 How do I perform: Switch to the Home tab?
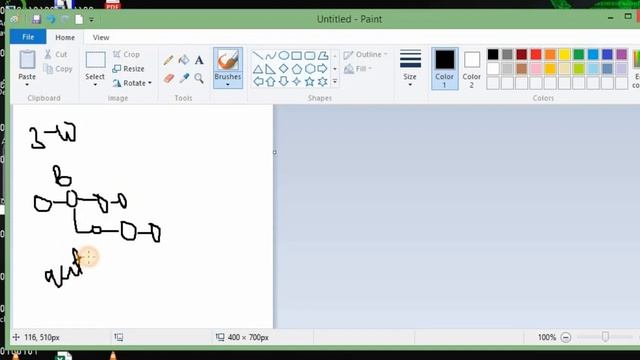(x=65, y=37)
